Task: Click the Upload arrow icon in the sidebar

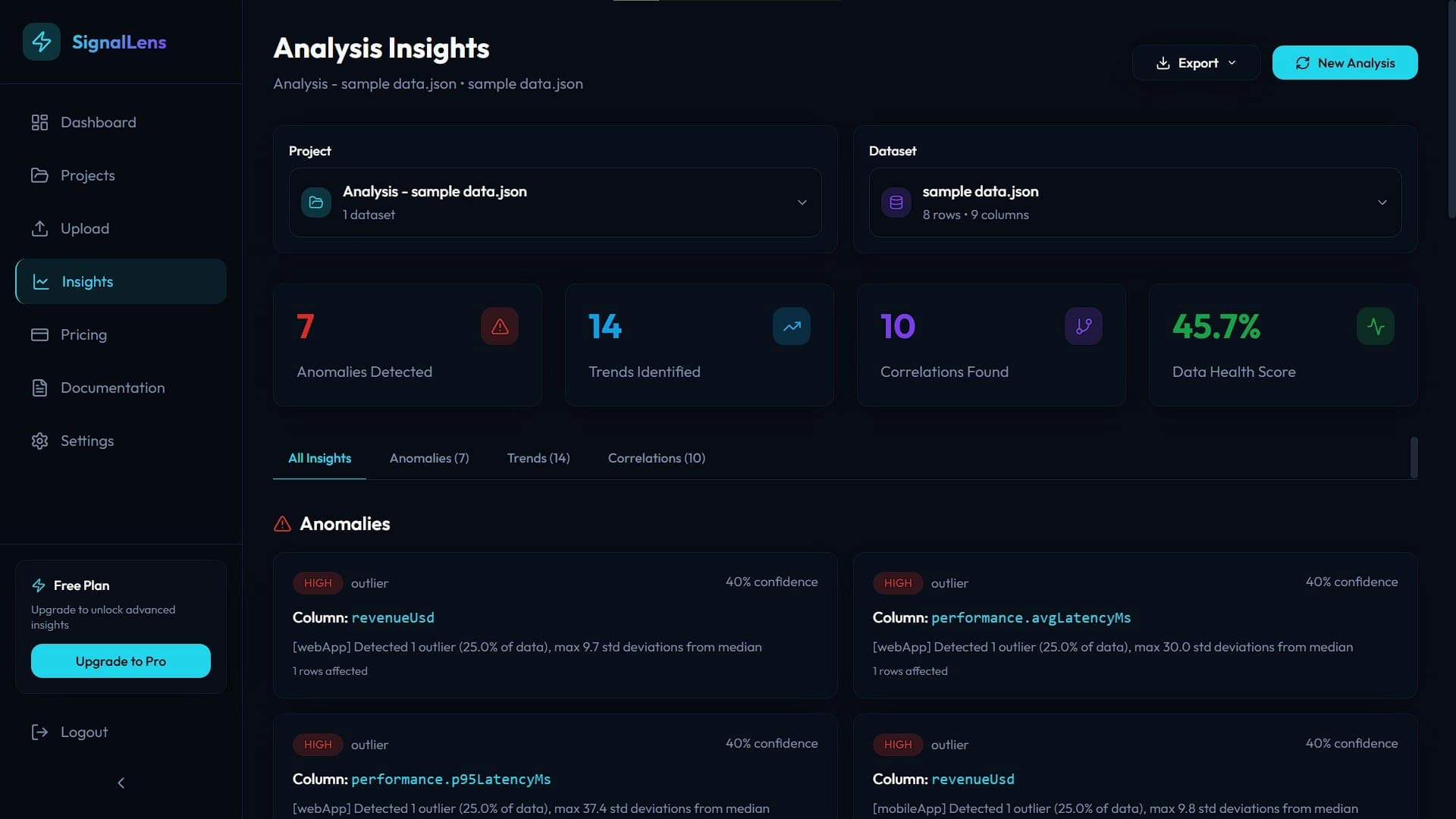Action: [x=39, y=228]
